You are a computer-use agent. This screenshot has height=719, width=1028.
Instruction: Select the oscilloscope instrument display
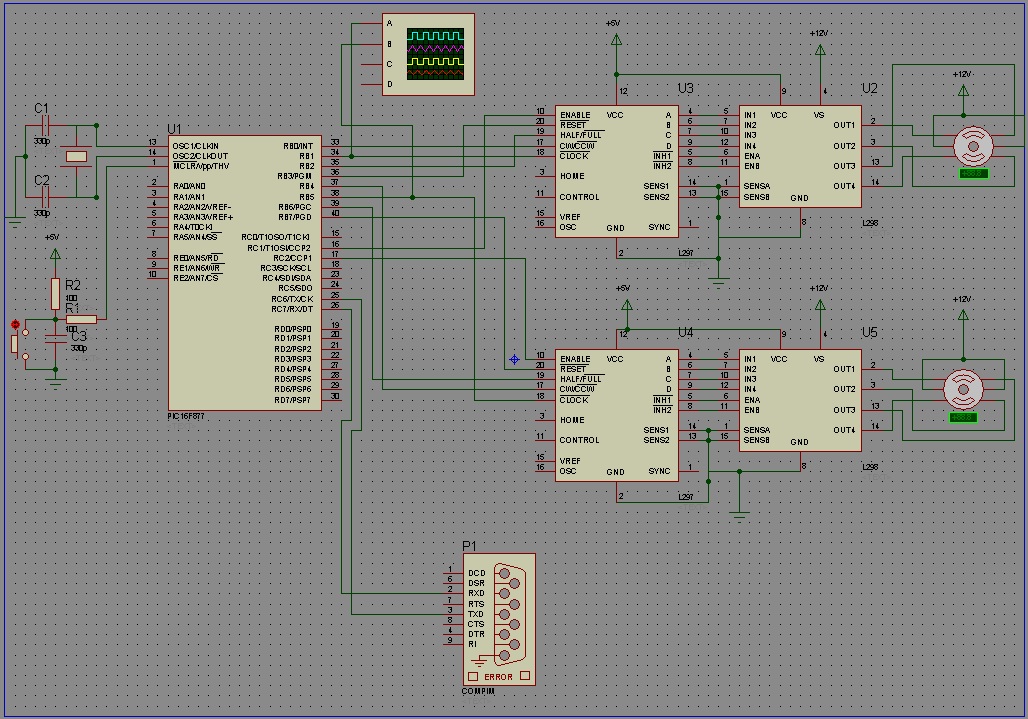point(435,54)
